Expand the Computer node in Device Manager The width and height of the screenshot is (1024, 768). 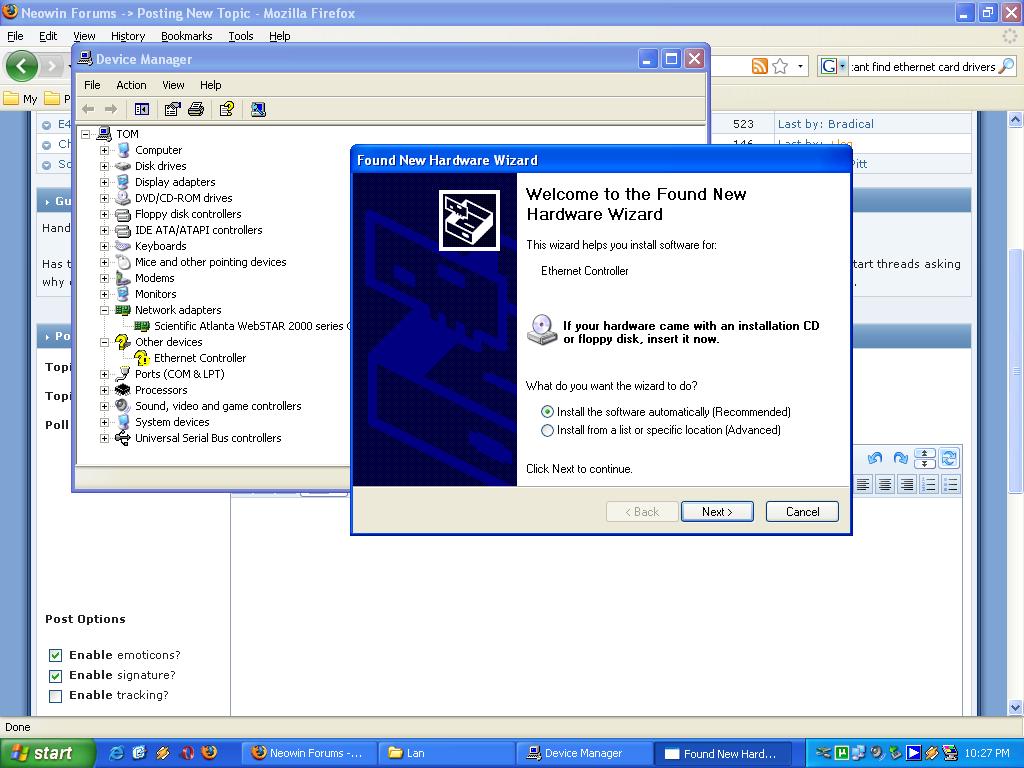(x=106, y=150)
